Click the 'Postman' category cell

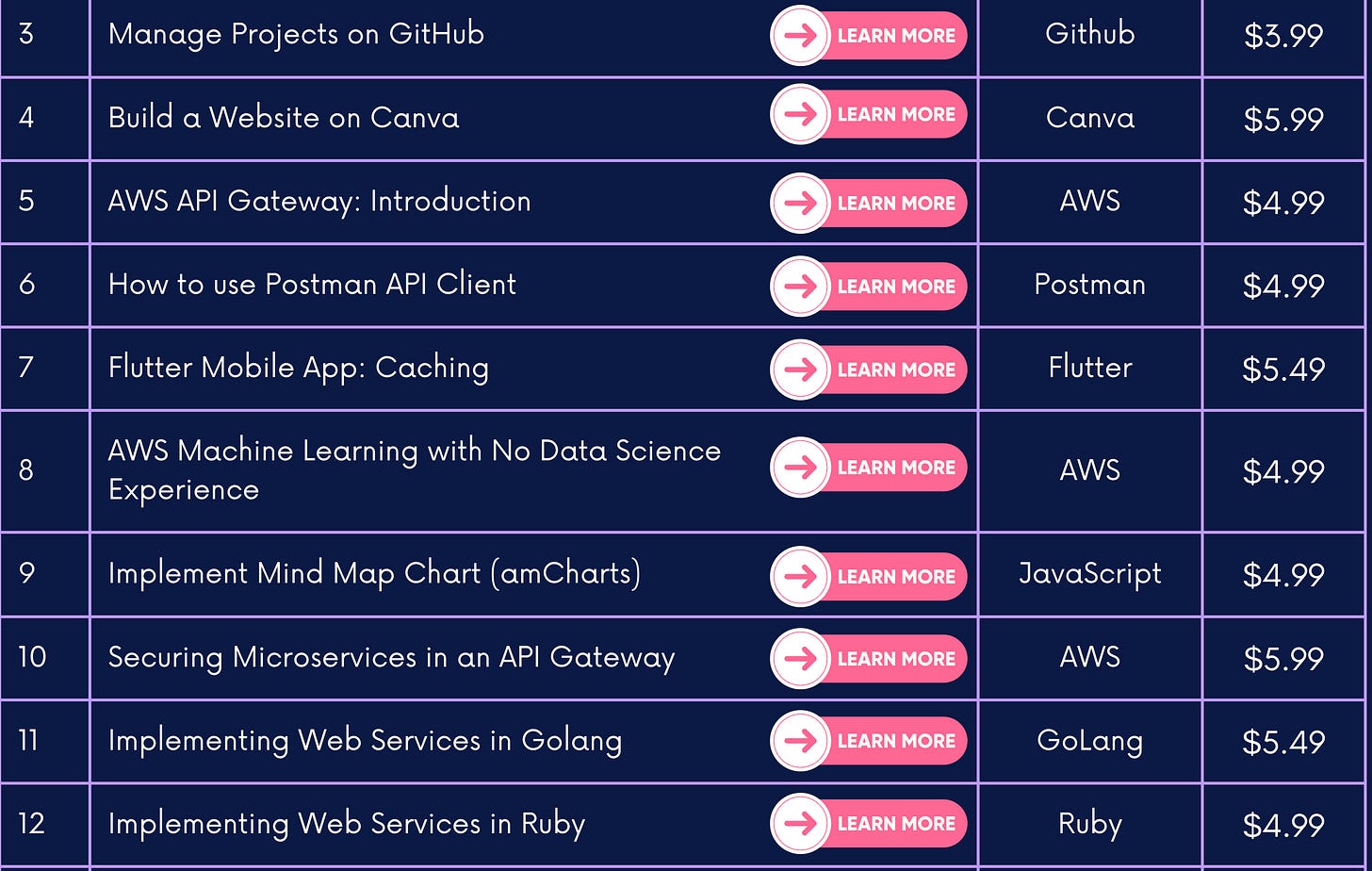(x=1090, y=284)
